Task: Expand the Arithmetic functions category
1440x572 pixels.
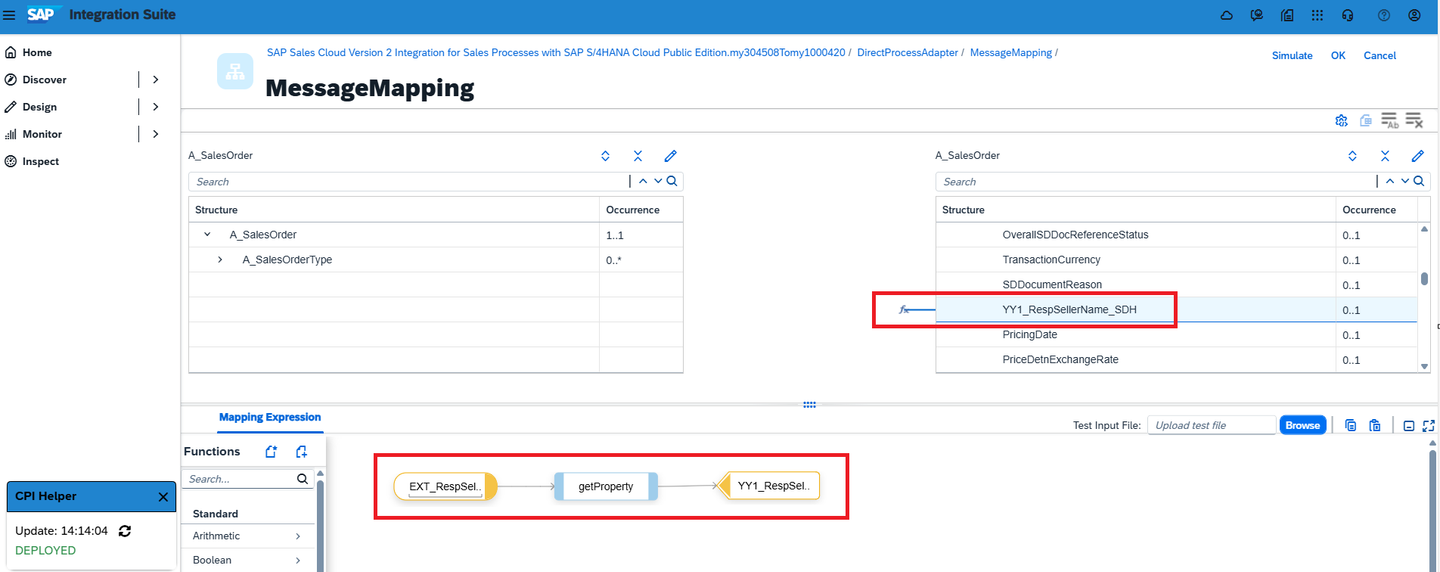Action: click(298, 536)
